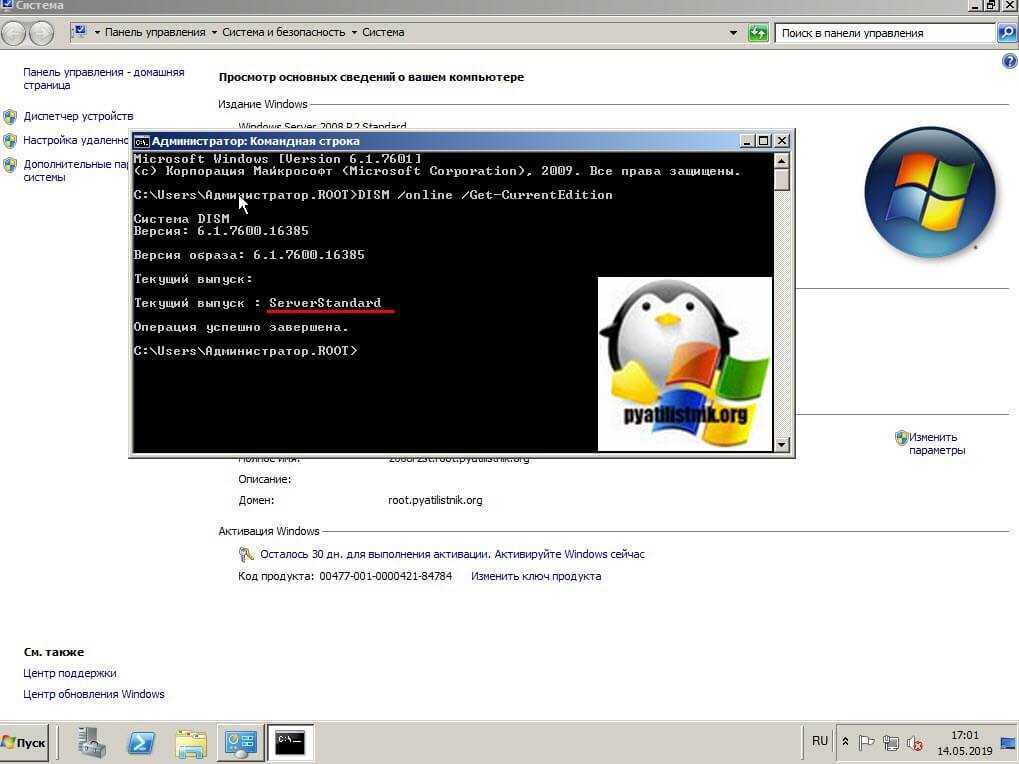1019x764 pixels.
Task: Open the Пуск start menu
Action: click(24, 743)
